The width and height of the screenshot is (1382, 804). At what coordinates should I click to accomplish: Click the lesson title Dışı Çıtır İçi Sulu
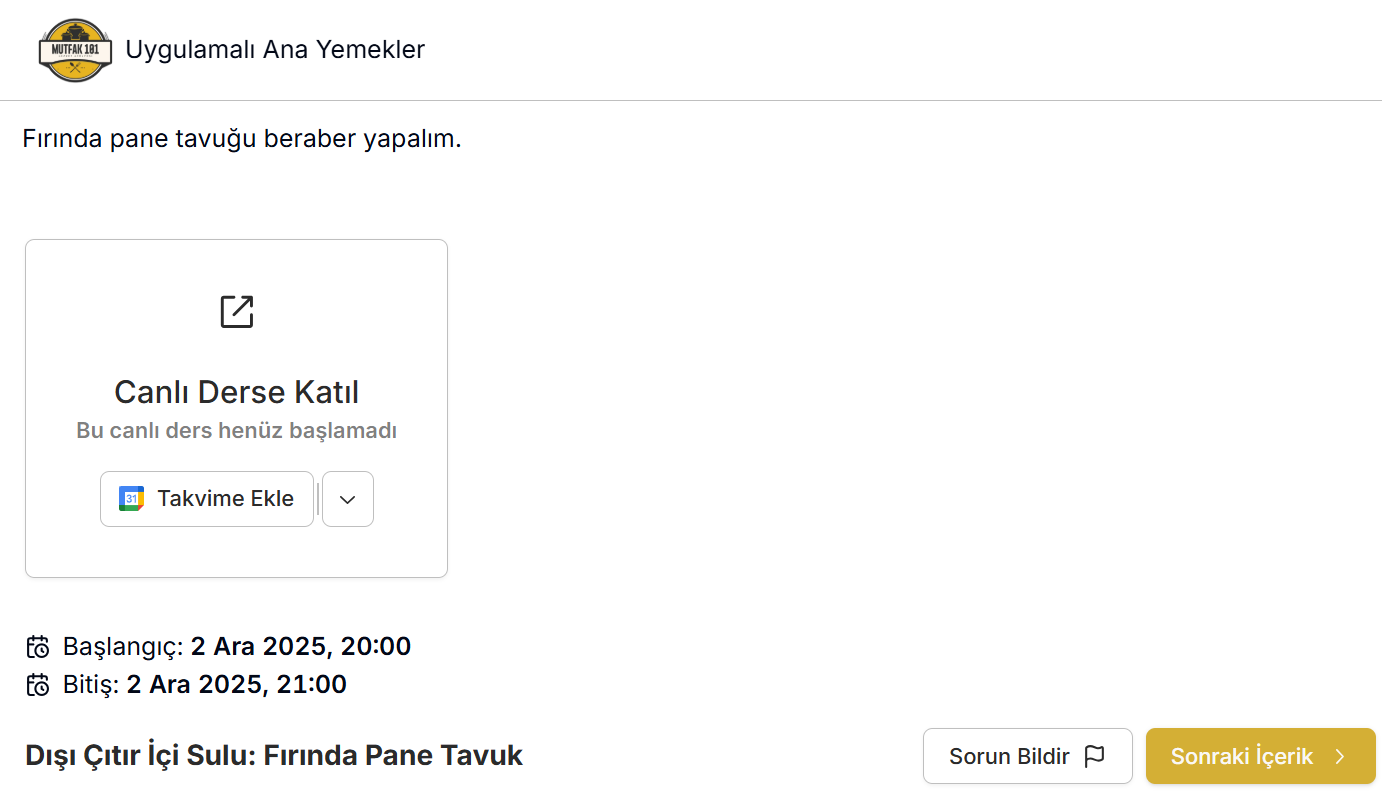click(274, 755)
